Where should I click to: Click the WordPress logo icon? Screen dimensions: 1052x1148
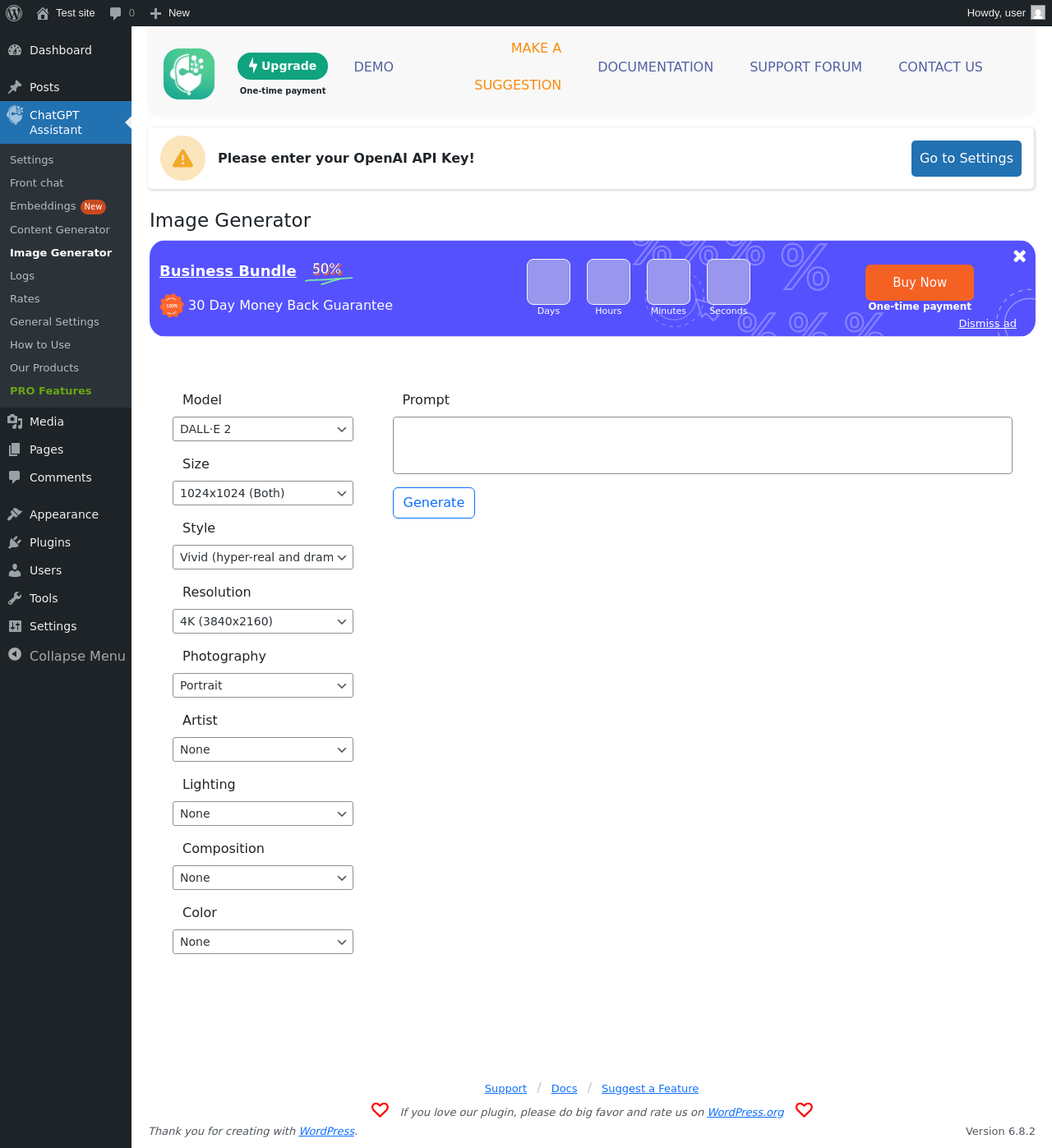(14, 13)
